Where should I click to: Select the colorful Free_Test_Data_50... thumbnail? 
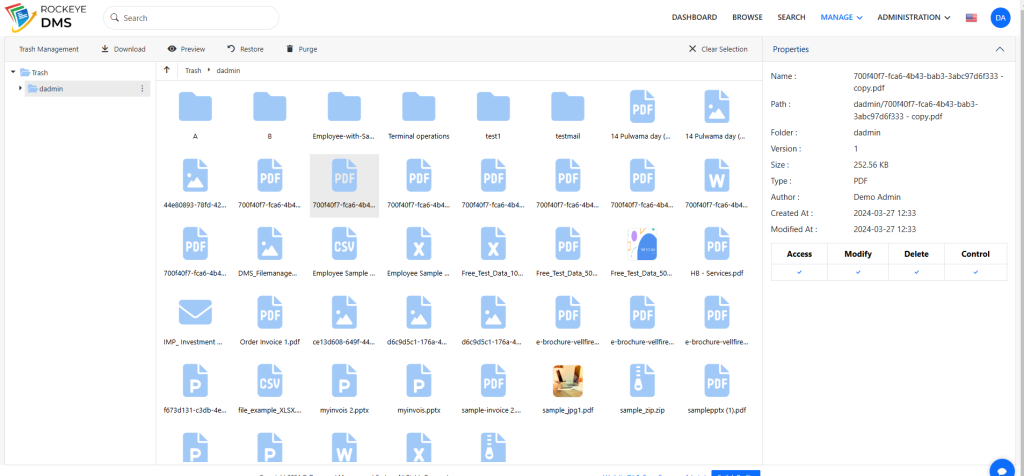point(642,252)
